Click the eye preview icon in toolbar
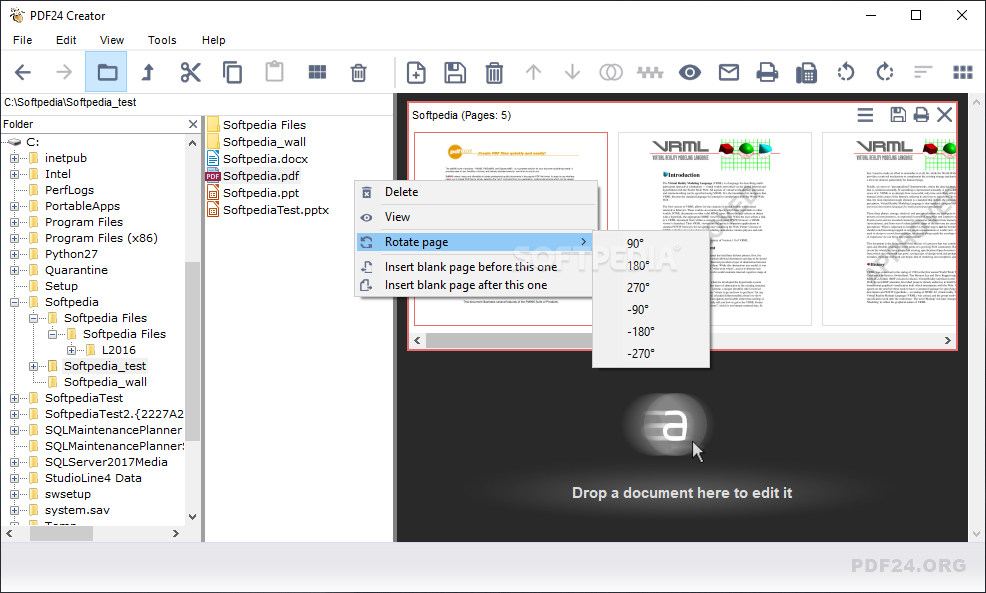This screenshot has width=986, height=593. click(x=690, y=73)
